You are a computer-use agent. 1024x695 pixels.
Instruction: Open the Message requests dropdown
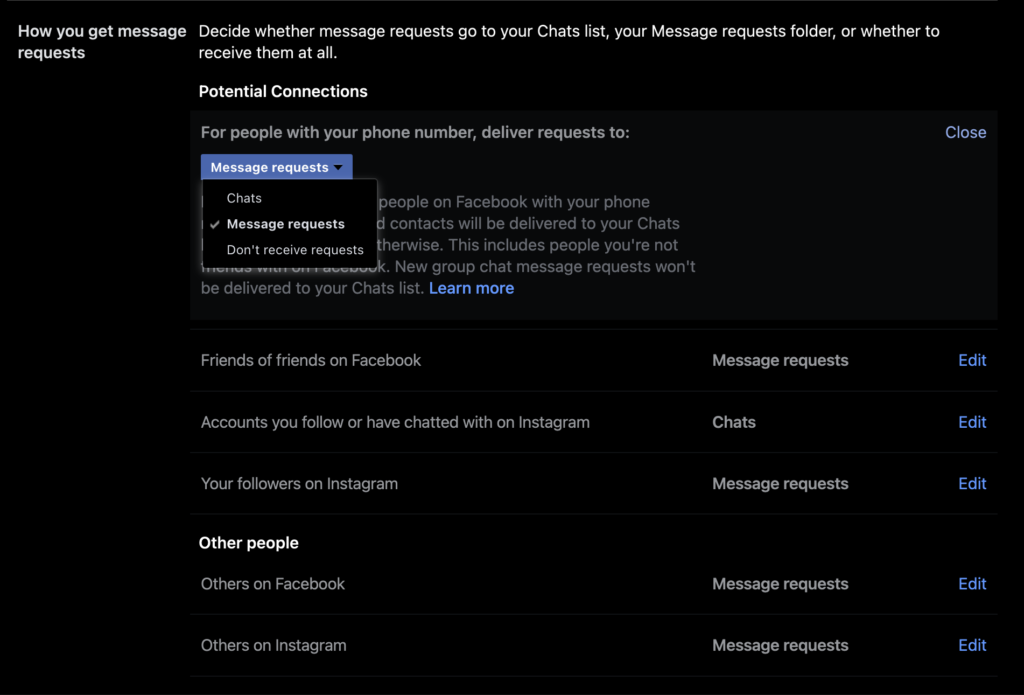[x=276, y=166]
